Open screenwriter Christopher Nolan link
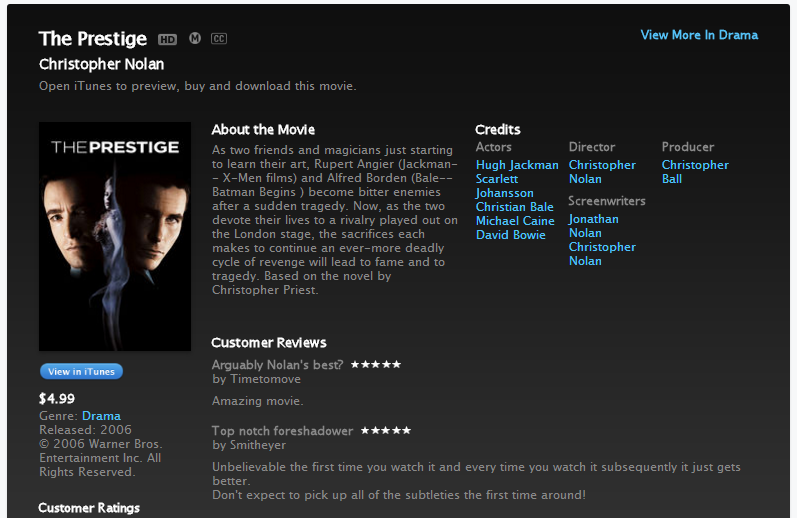Image resolution: width=797 pixels, height=518 pixels. point(602,254)
